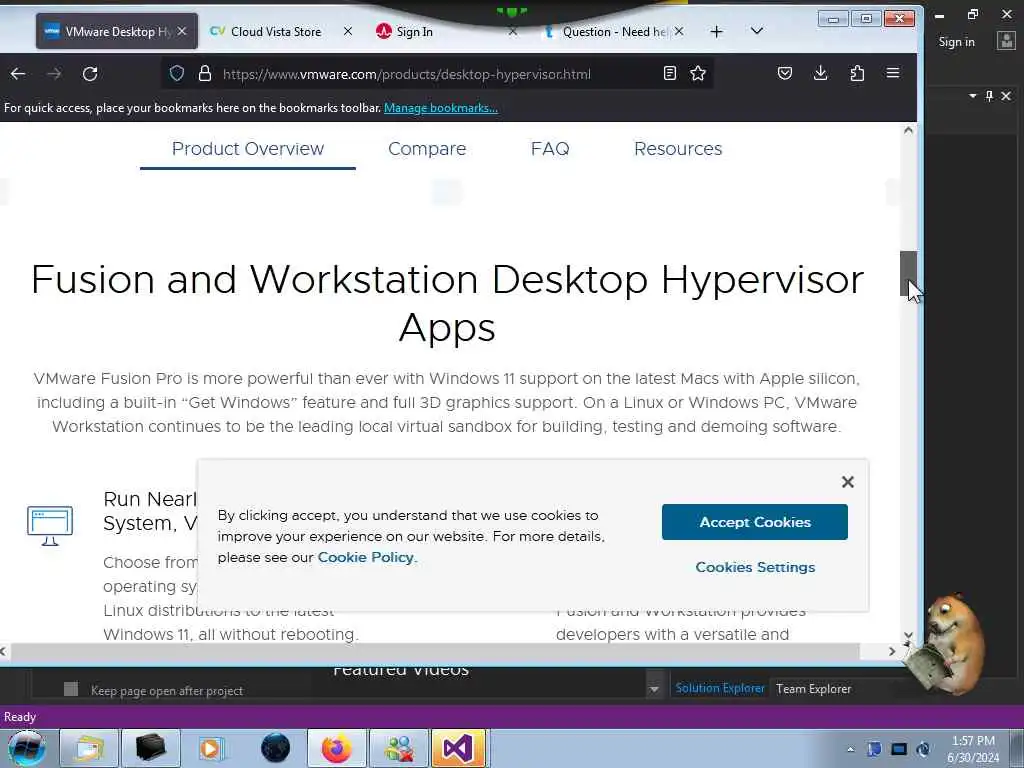
Task: Click the monitor icon beside Run Nearly heading
Action: tap(50, 525)
